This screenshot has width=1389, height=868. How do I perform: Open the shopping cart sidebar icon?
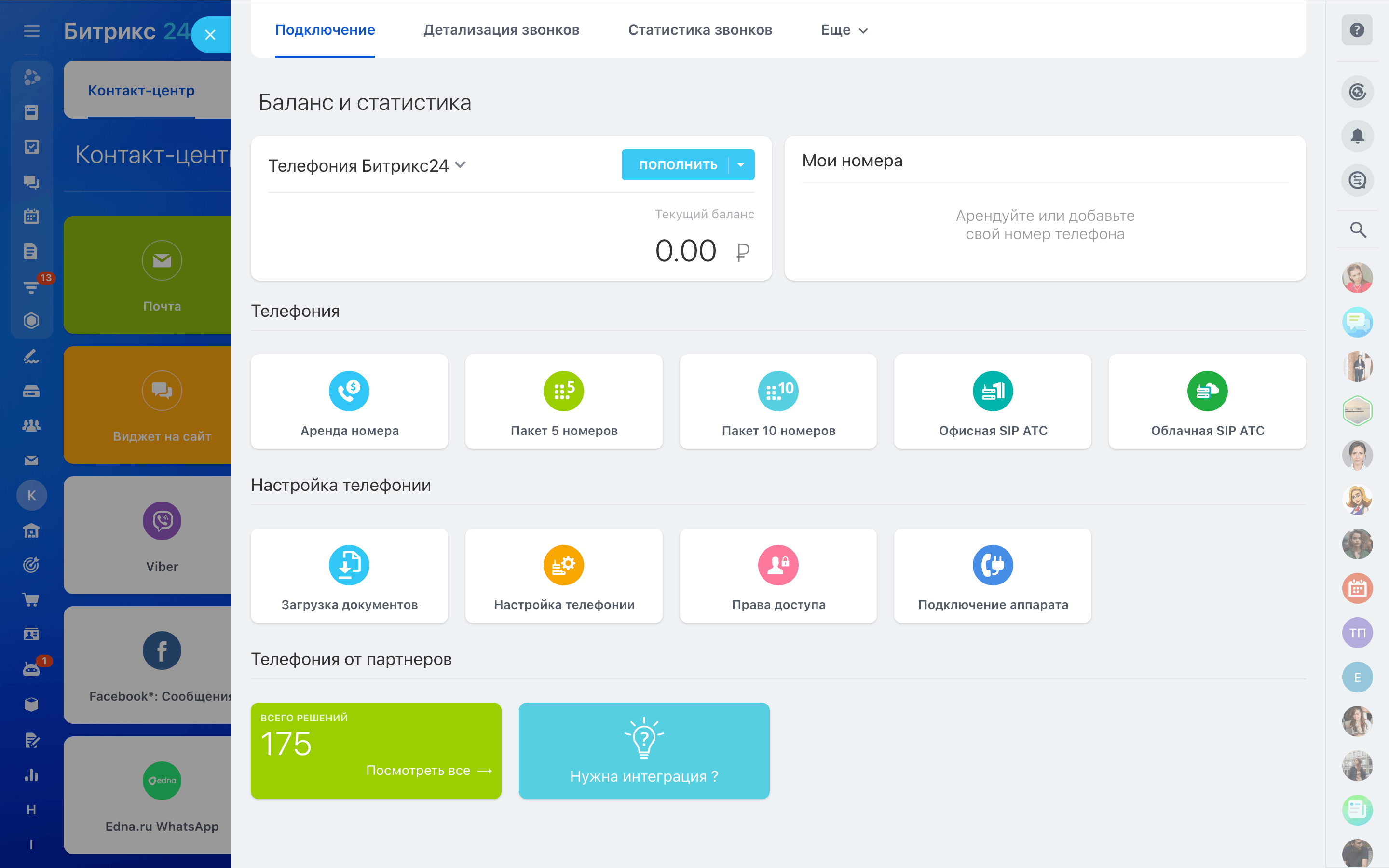coord(31,600)
